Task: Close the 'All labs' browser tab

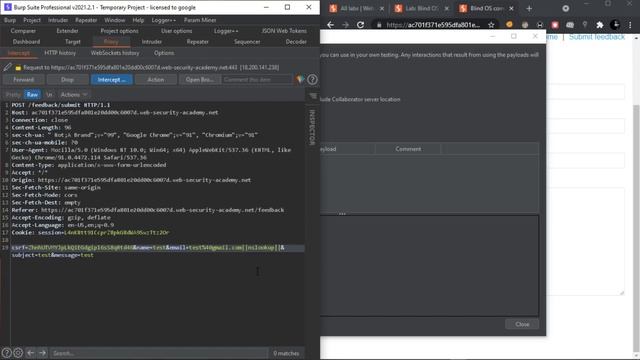Action: coord(382,8)
